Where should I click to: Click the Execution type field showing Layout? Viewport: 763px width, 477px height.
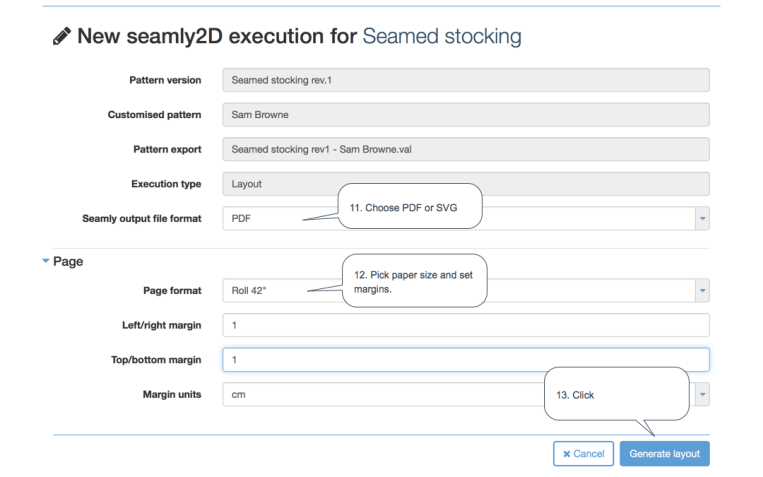coord(465,184)
